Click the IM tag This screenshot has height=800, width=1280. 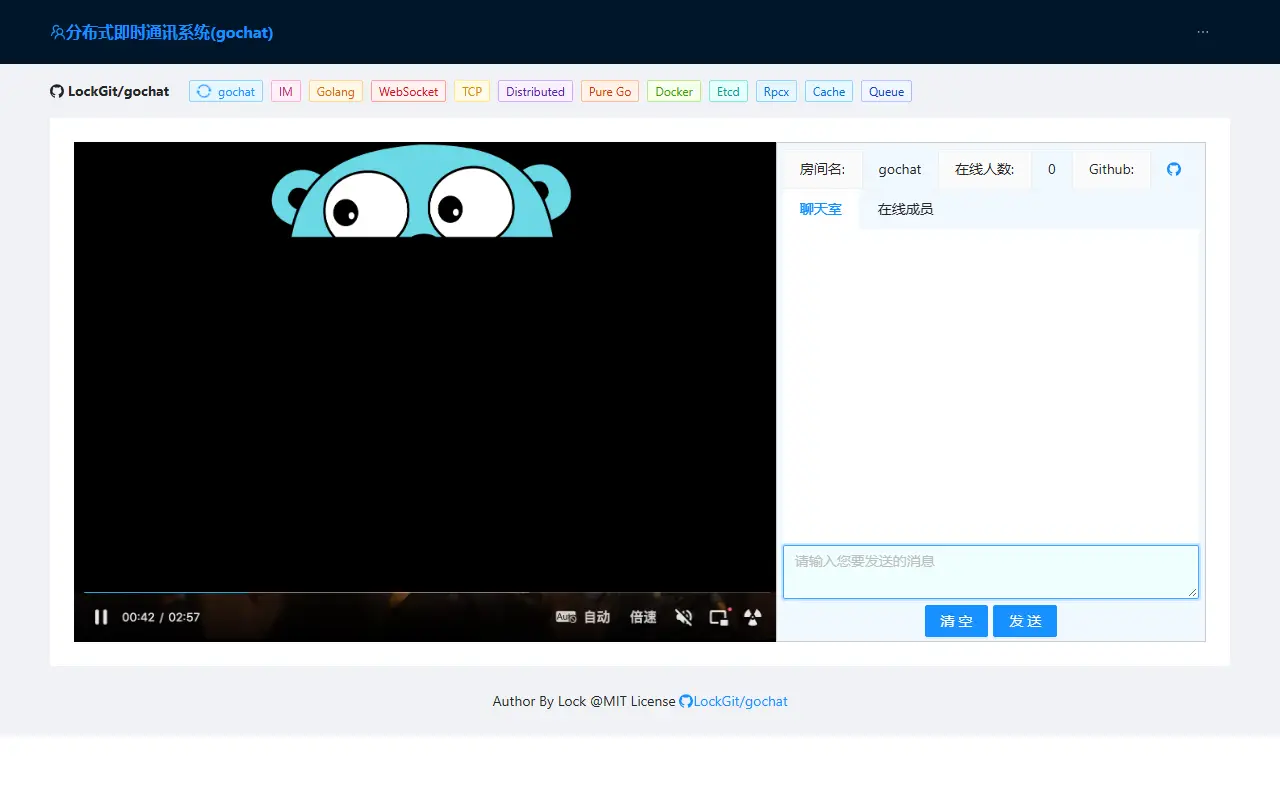click(x=286, y=91)
